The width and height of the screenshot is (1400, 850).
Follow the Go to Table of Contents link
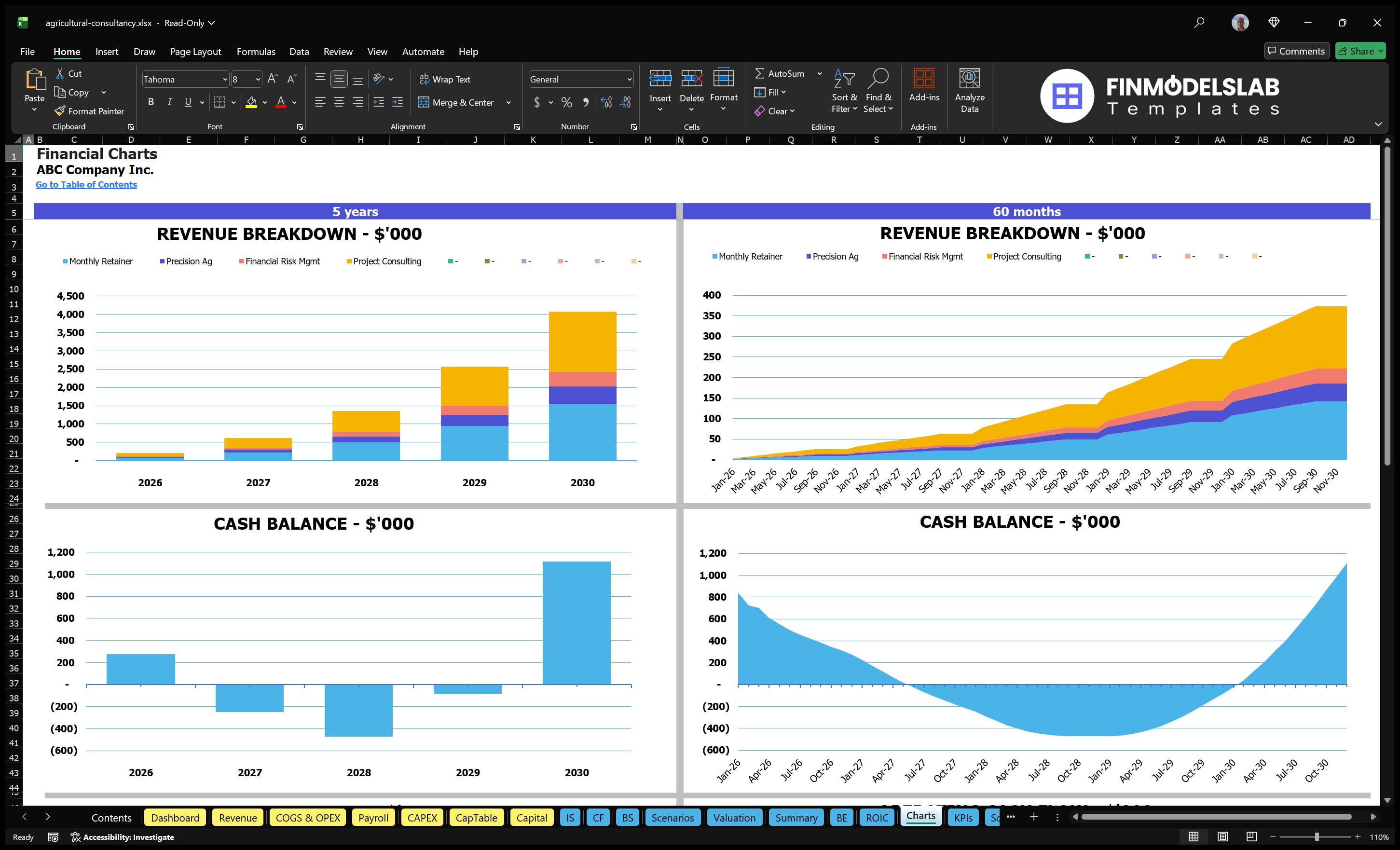[86, 184]
